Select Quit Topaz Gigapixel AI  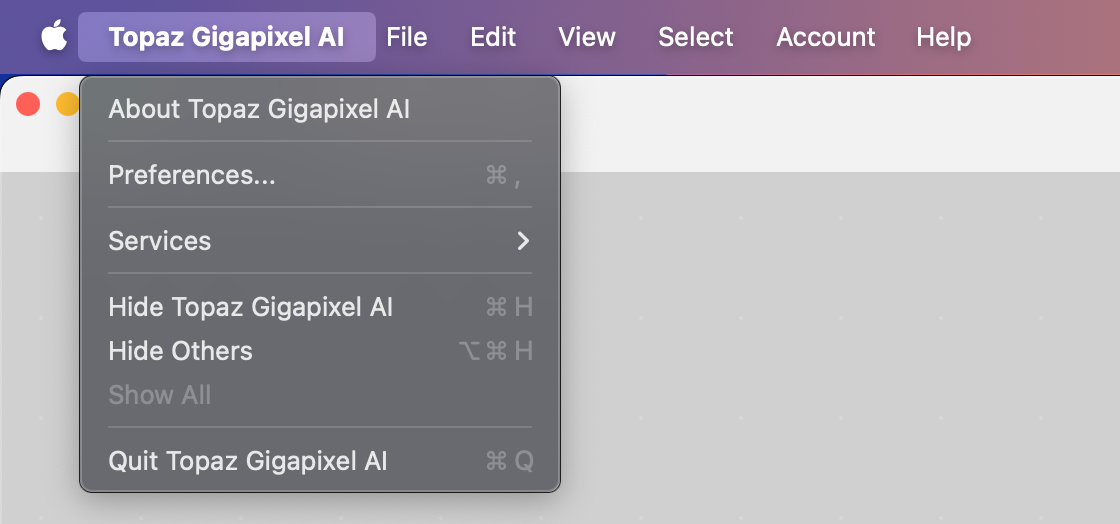coord(320,460)
